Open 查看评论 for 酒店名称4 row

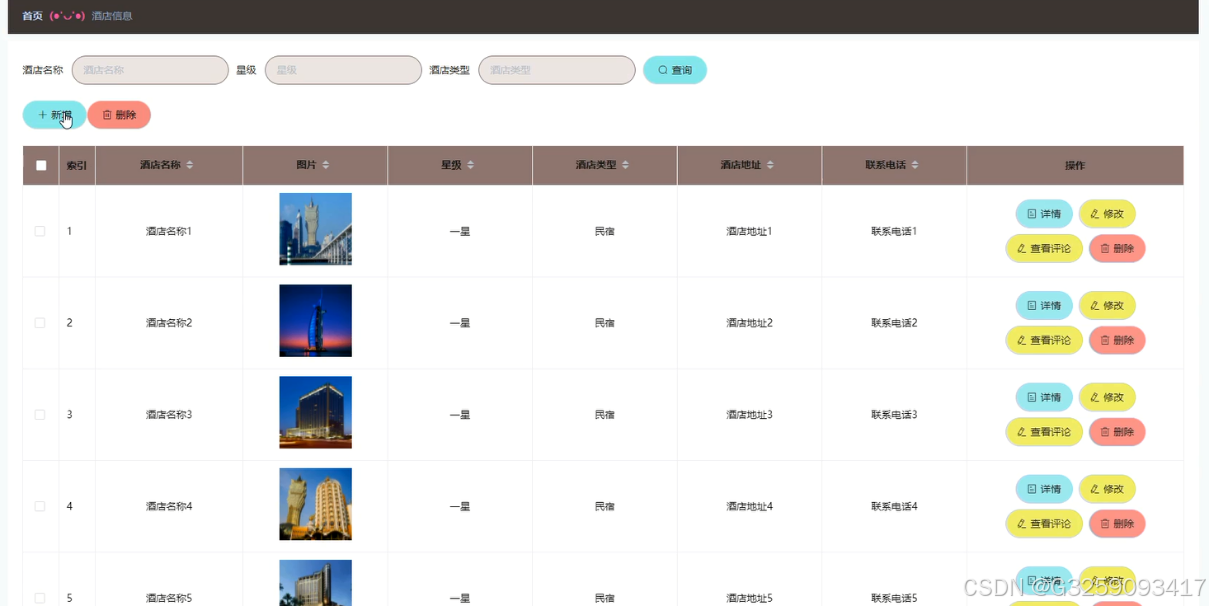1044,523
